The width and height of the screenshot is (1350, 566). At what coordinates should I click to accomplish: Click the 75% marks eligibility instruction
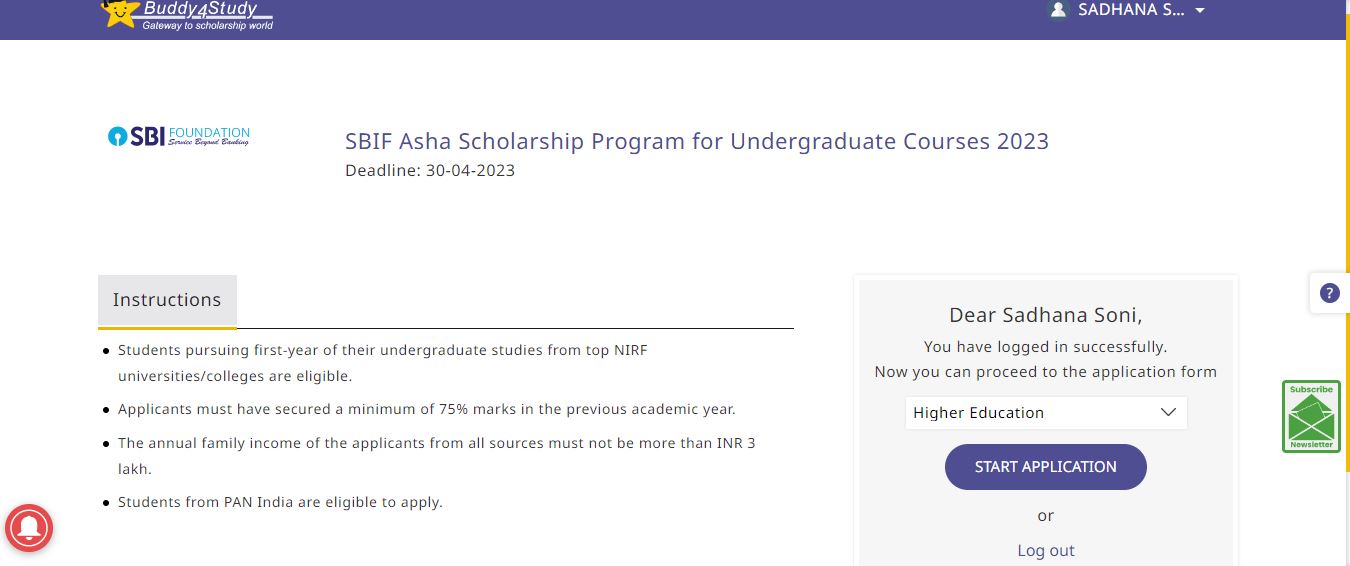coord(426,409)
